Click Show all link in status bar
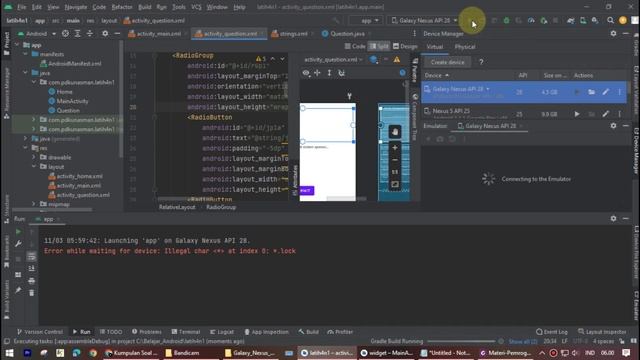 [x=522, y=341]
